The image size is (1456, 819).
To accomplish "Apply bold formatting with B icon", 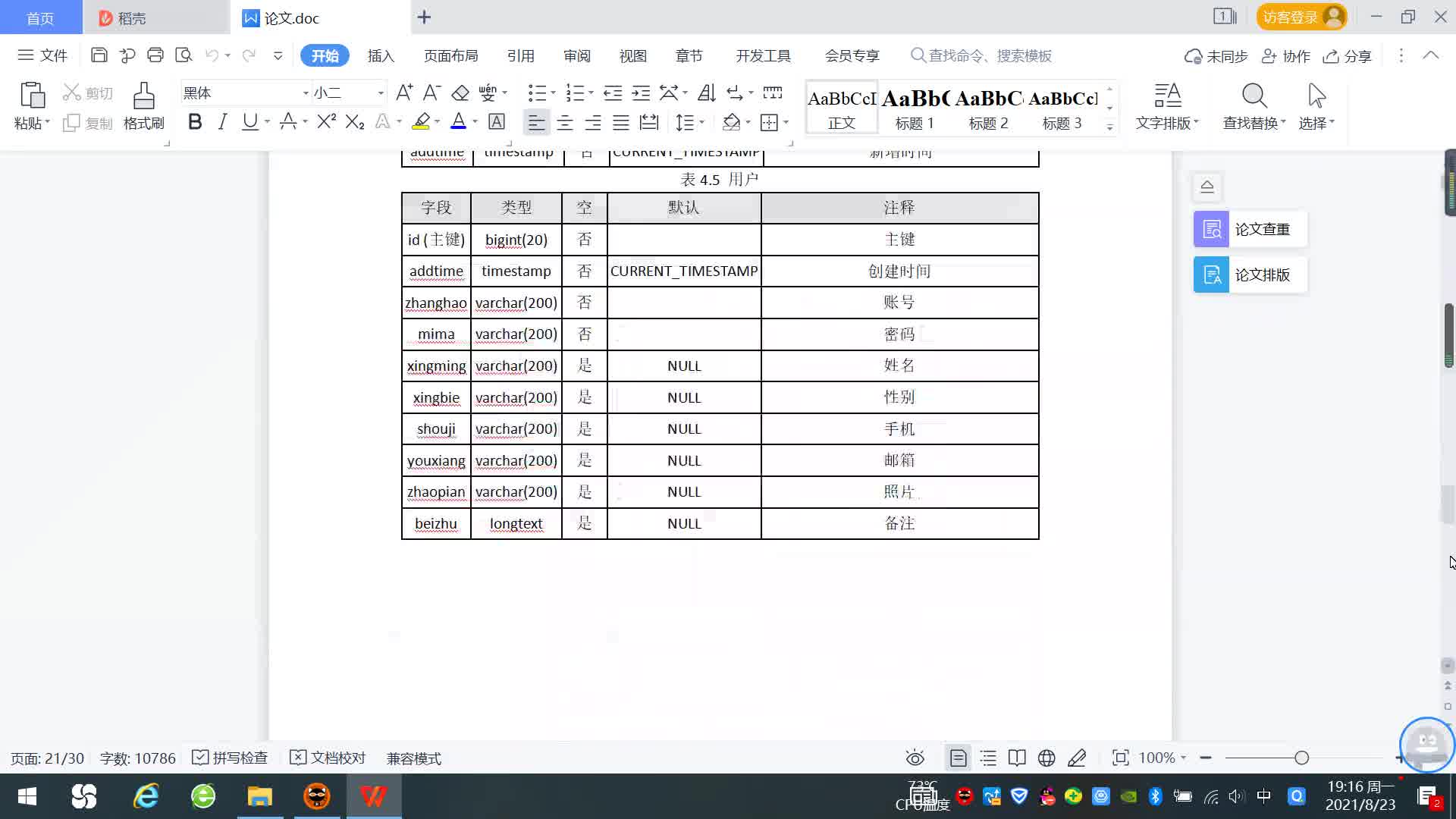I will pos(195,122).
